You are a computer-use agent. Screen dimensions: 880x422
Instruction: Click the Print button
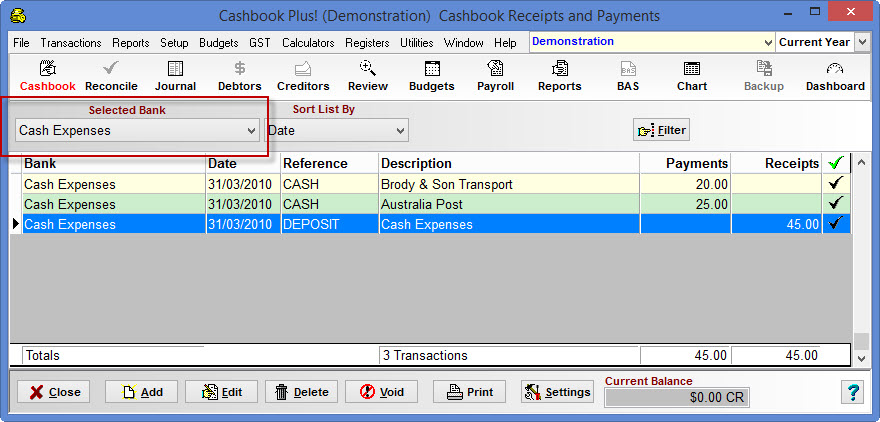(469, 392)
